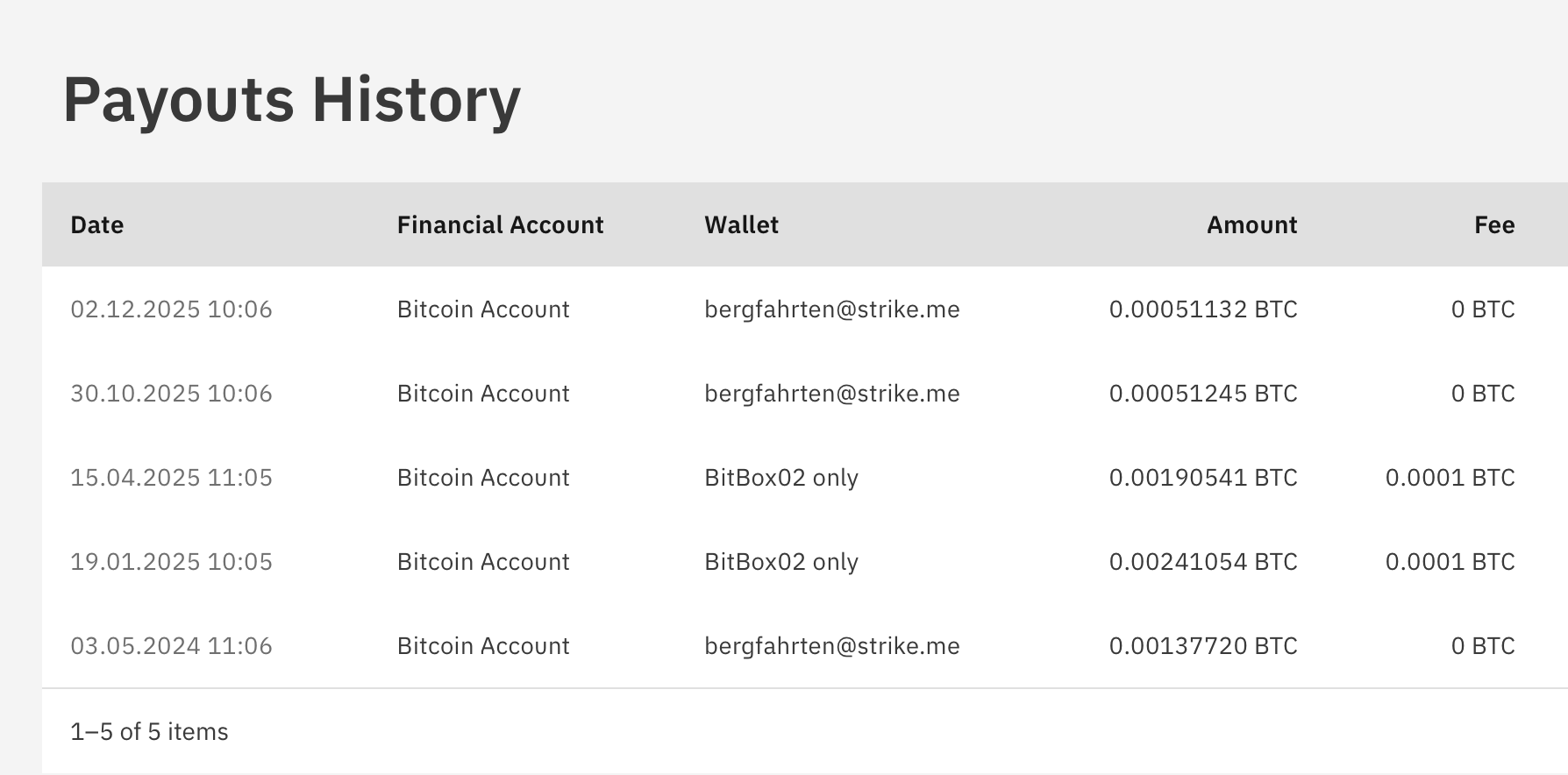1568x775 pixels.
Task: Click the 30.10.2025 10:06 payout date
Action: [x=171, y=394]
